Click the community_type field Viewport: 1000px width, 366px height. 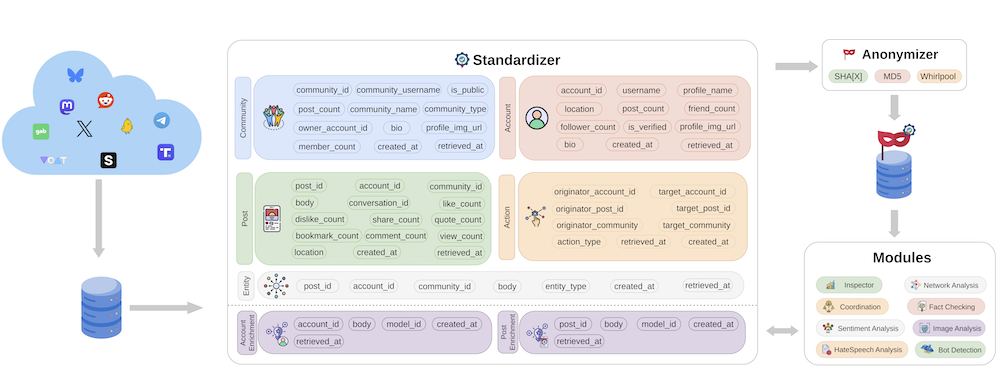455,108
